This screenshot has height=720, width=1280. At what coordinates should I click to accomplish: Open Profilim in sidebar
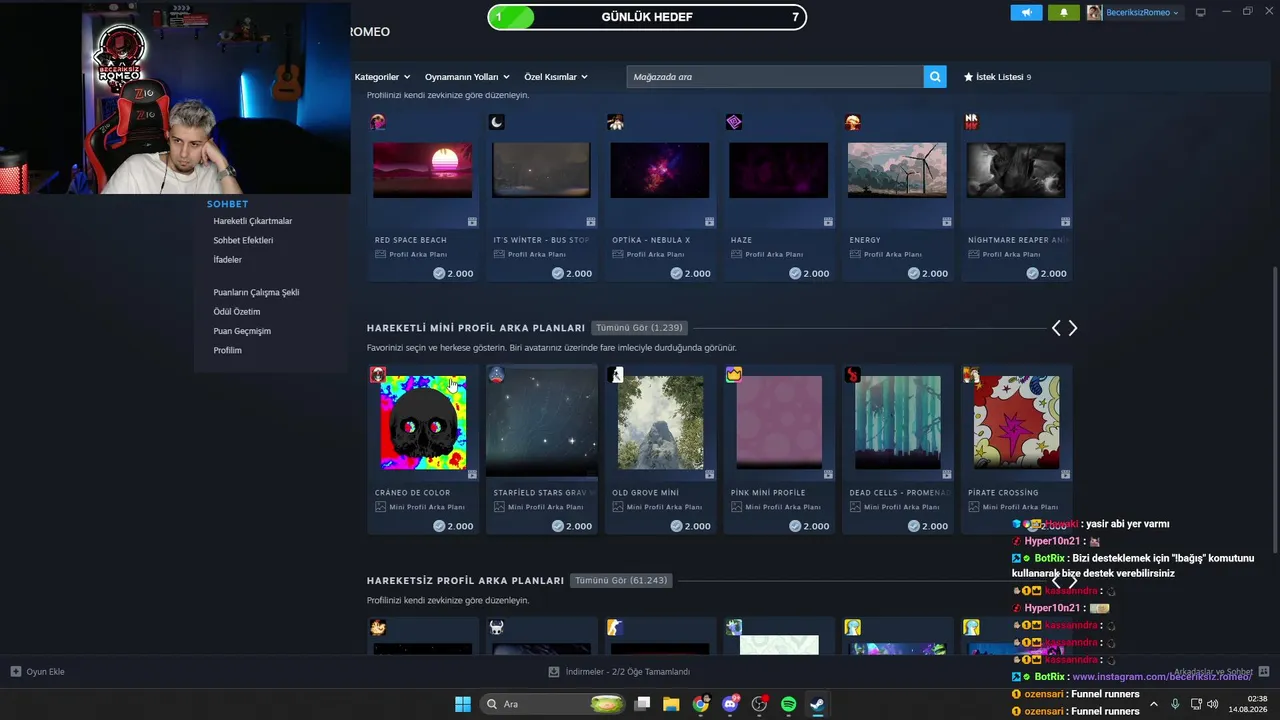(227, 350)
